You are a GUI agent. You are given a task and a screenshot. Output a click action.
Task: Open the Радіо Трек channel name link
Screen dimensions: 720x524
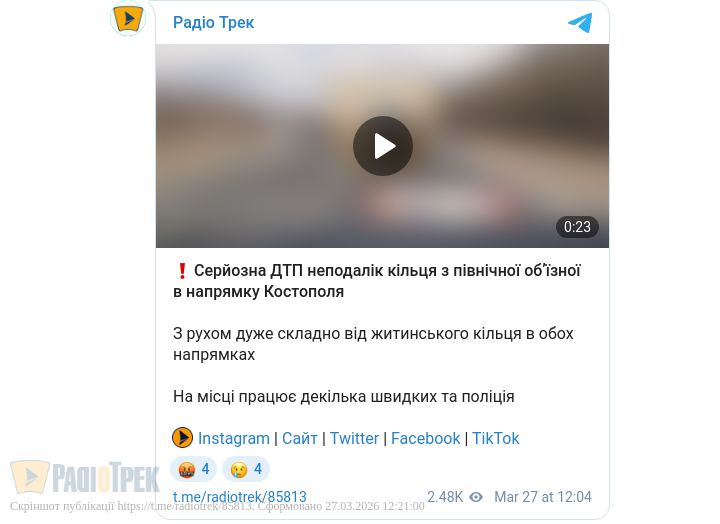click(213, 23)
